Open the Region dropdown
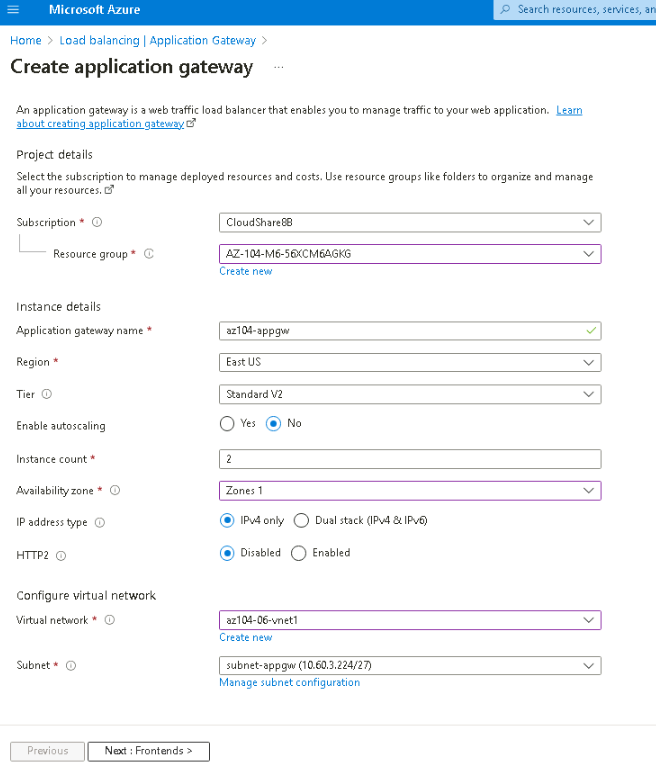 point(410,362)
